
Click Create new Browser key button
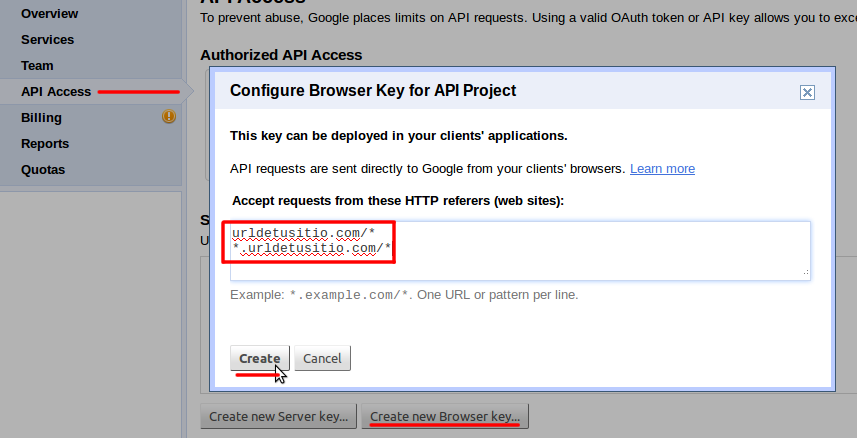pyautogui.click(x=445, y=416)
